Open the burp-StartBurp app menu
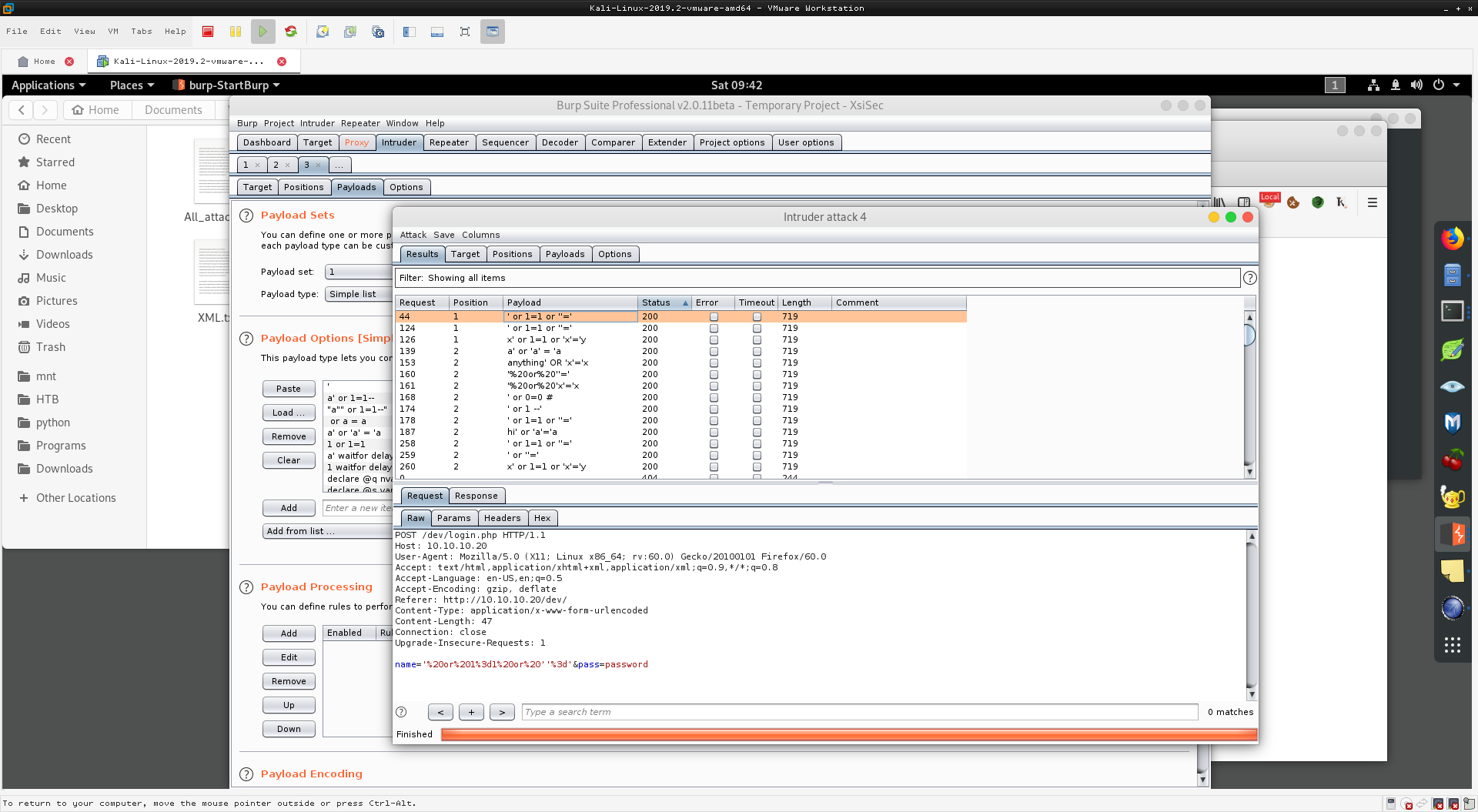The image size is (1478, 812). [x=226, y=85]
